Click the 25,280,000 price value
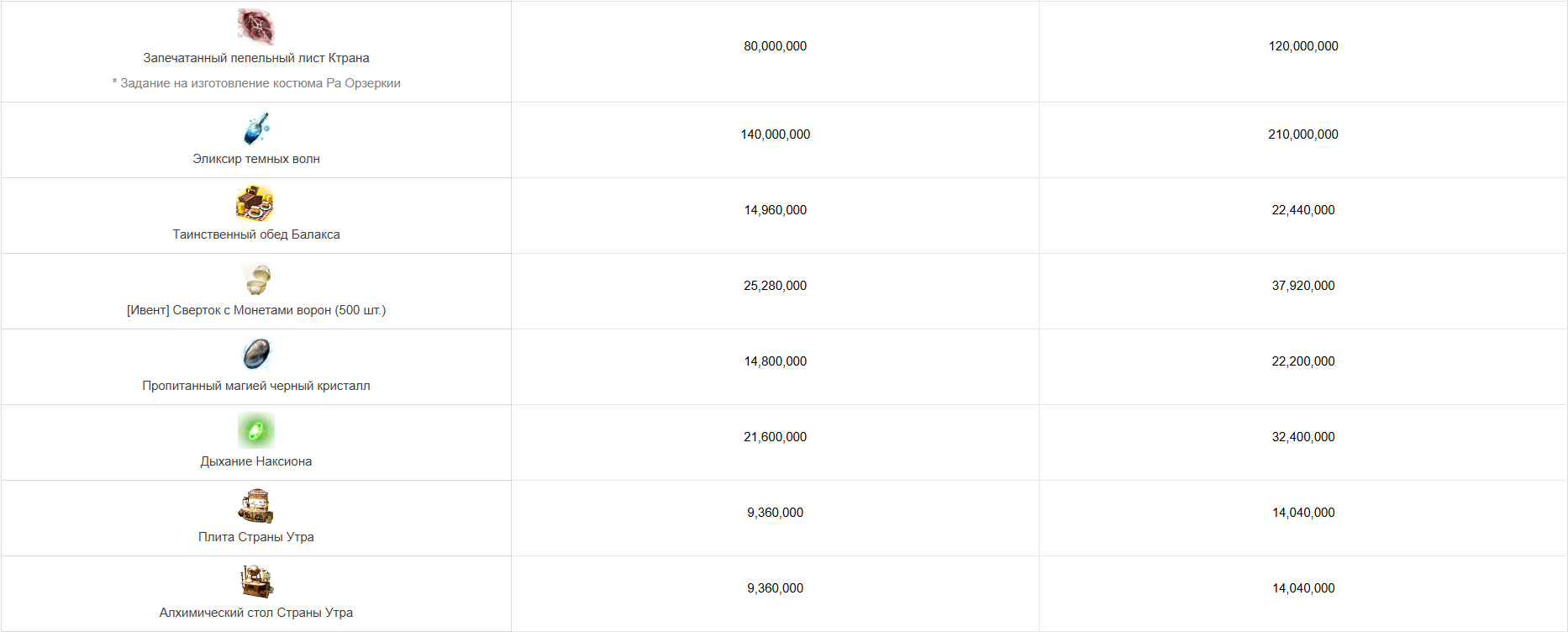Screen dimensions: 1568x632 [775, 286]
